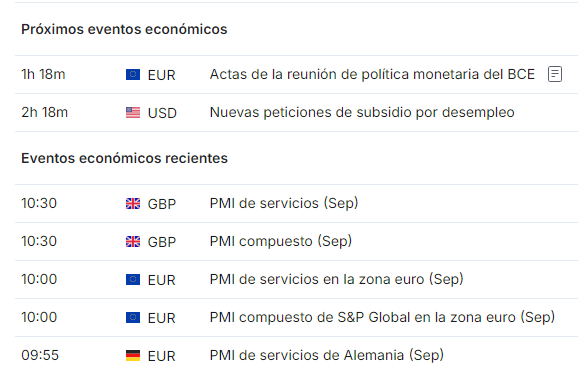Click EU flag beside S&P Global composite PMI
578x371 pixels.
pyautogui.click(x=133, y=318)
